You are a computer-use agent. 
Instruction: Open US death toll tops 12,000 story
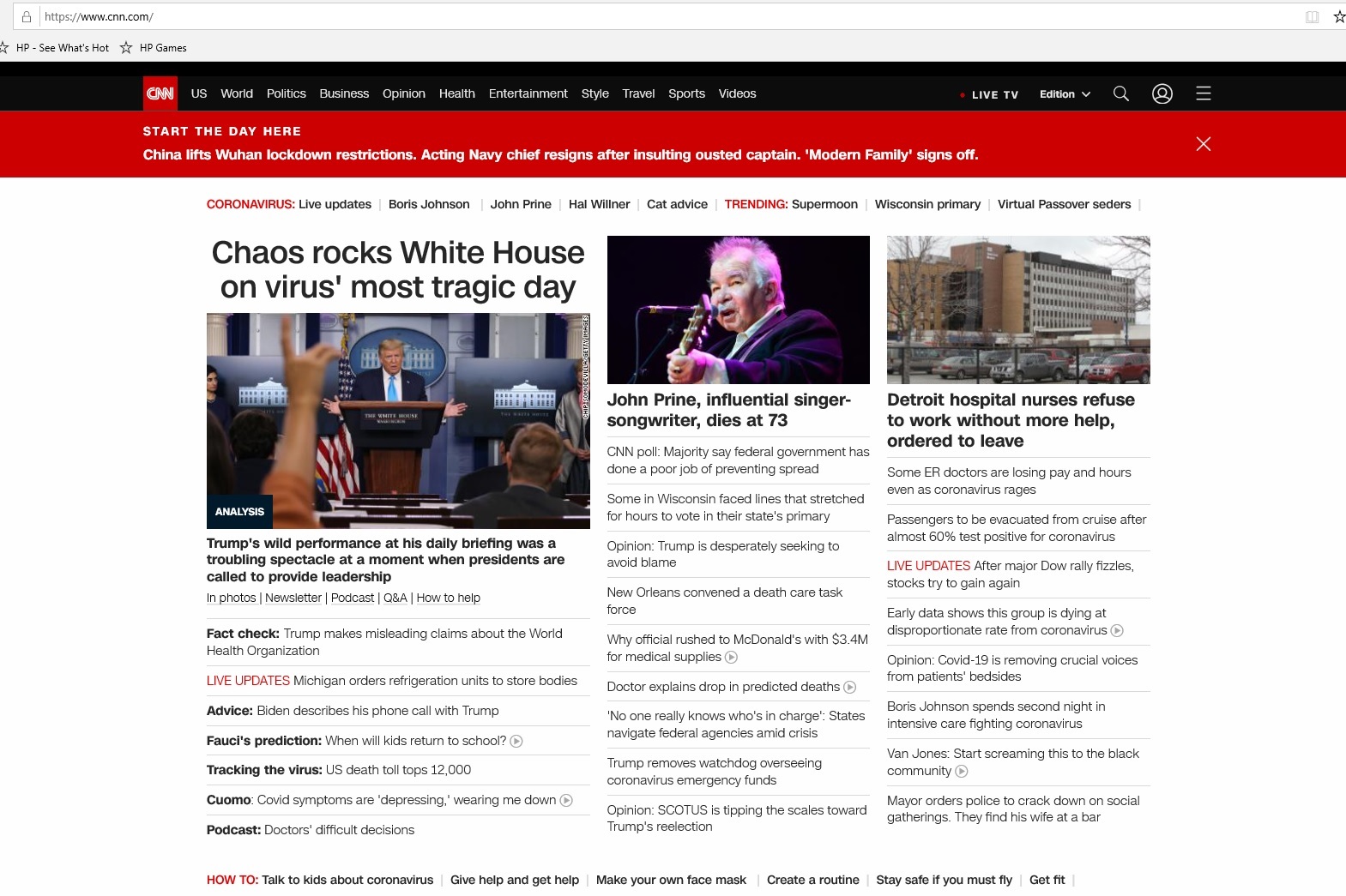[339, 770]
